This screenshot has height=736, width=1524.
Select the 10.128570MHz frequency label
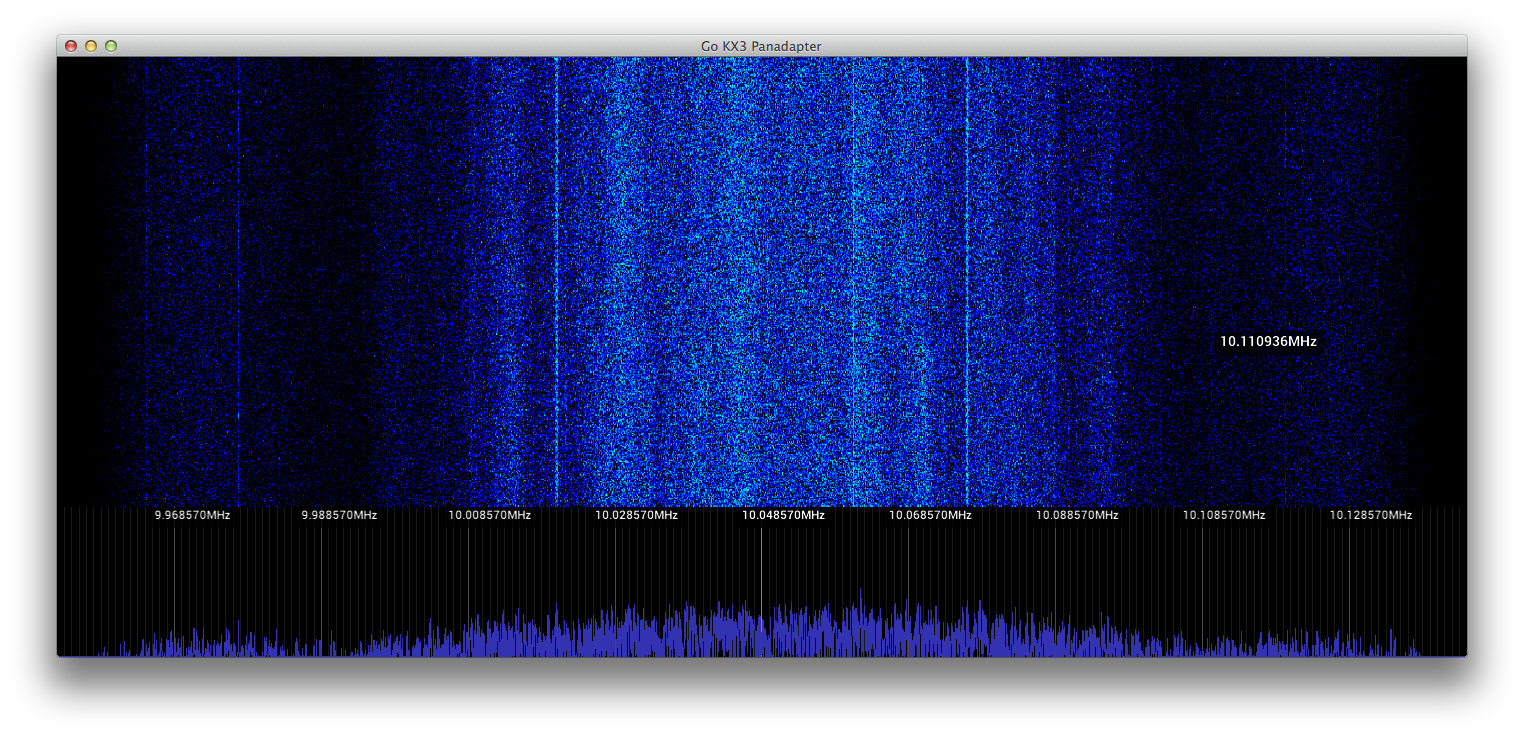tap(1370, 515)
